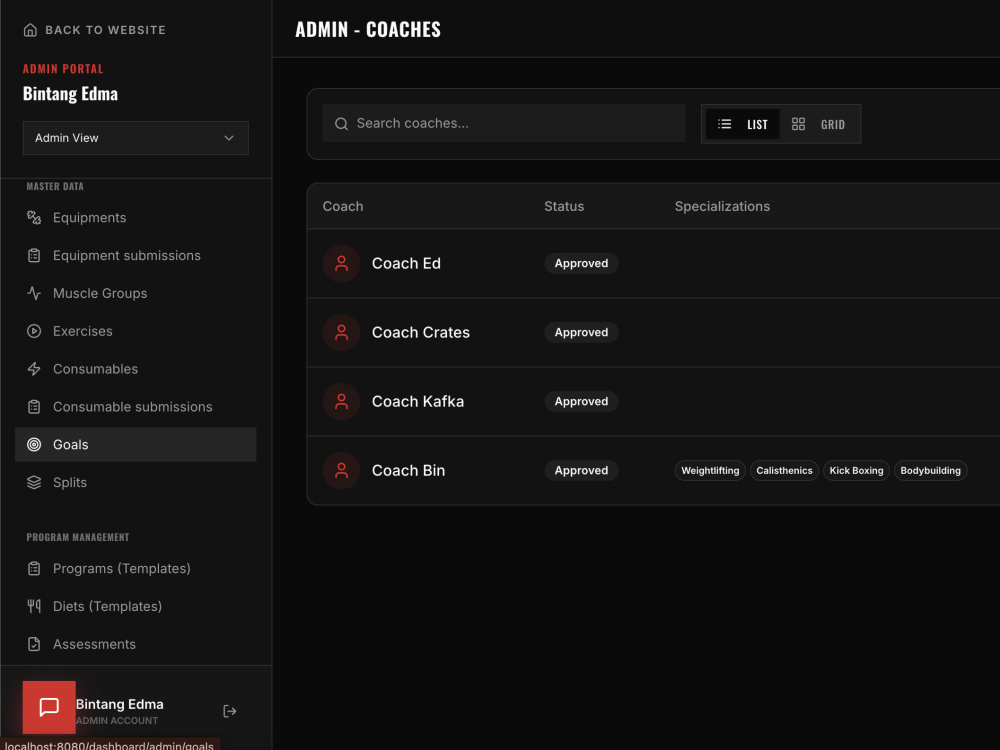Click the search magnifier icon
The image size is (1000, 750).
(341, 124)
